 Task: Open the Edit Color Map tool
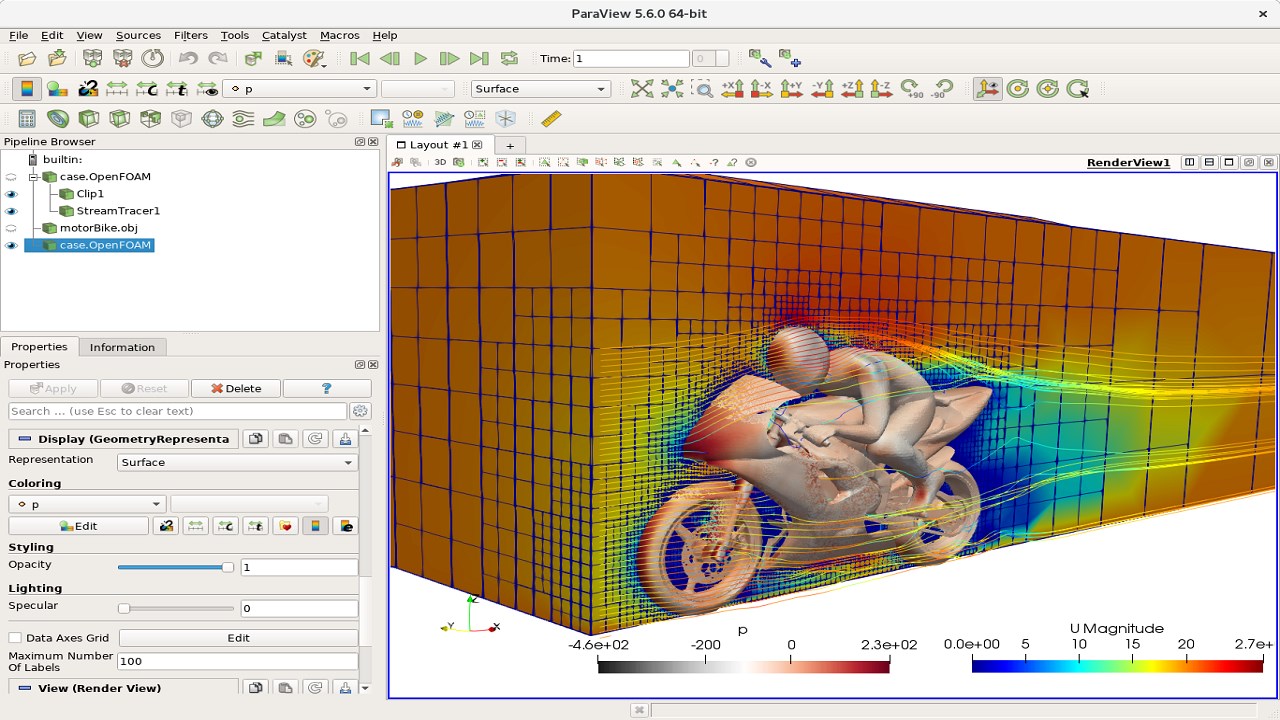[x=57, y=89]
